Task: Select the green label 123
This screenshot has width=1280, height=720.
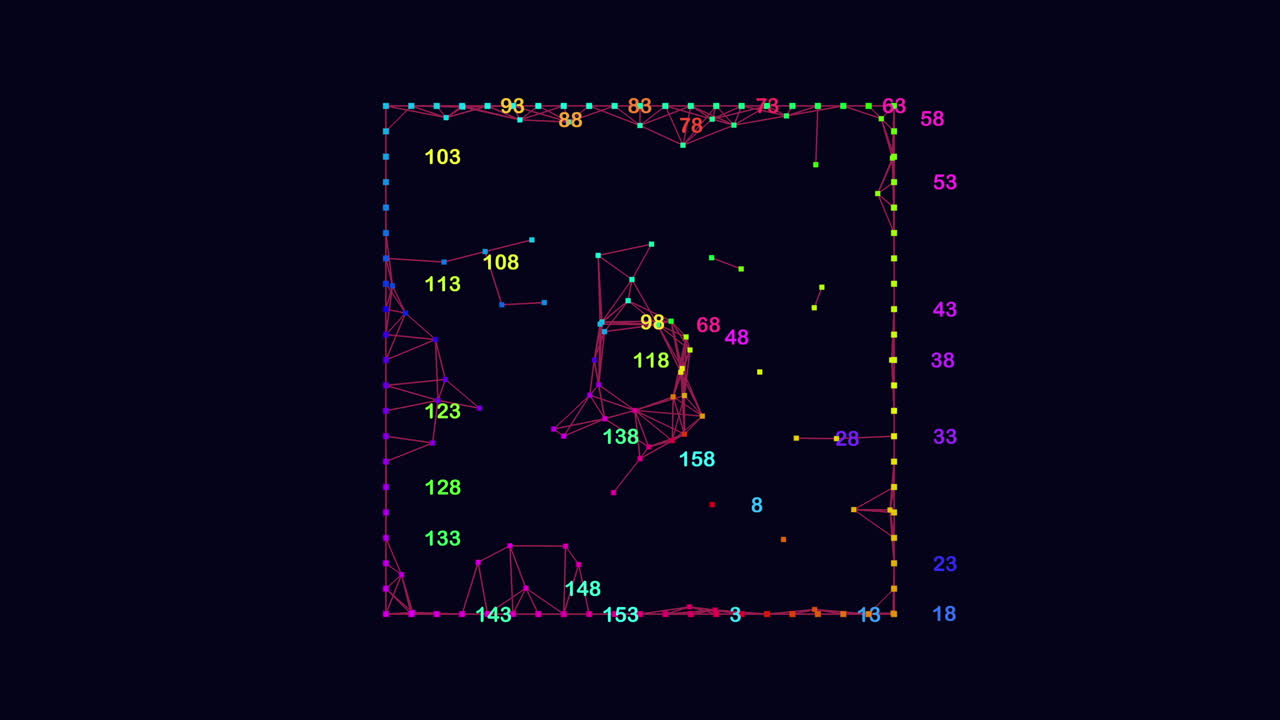Action: (x=442, y=411)
